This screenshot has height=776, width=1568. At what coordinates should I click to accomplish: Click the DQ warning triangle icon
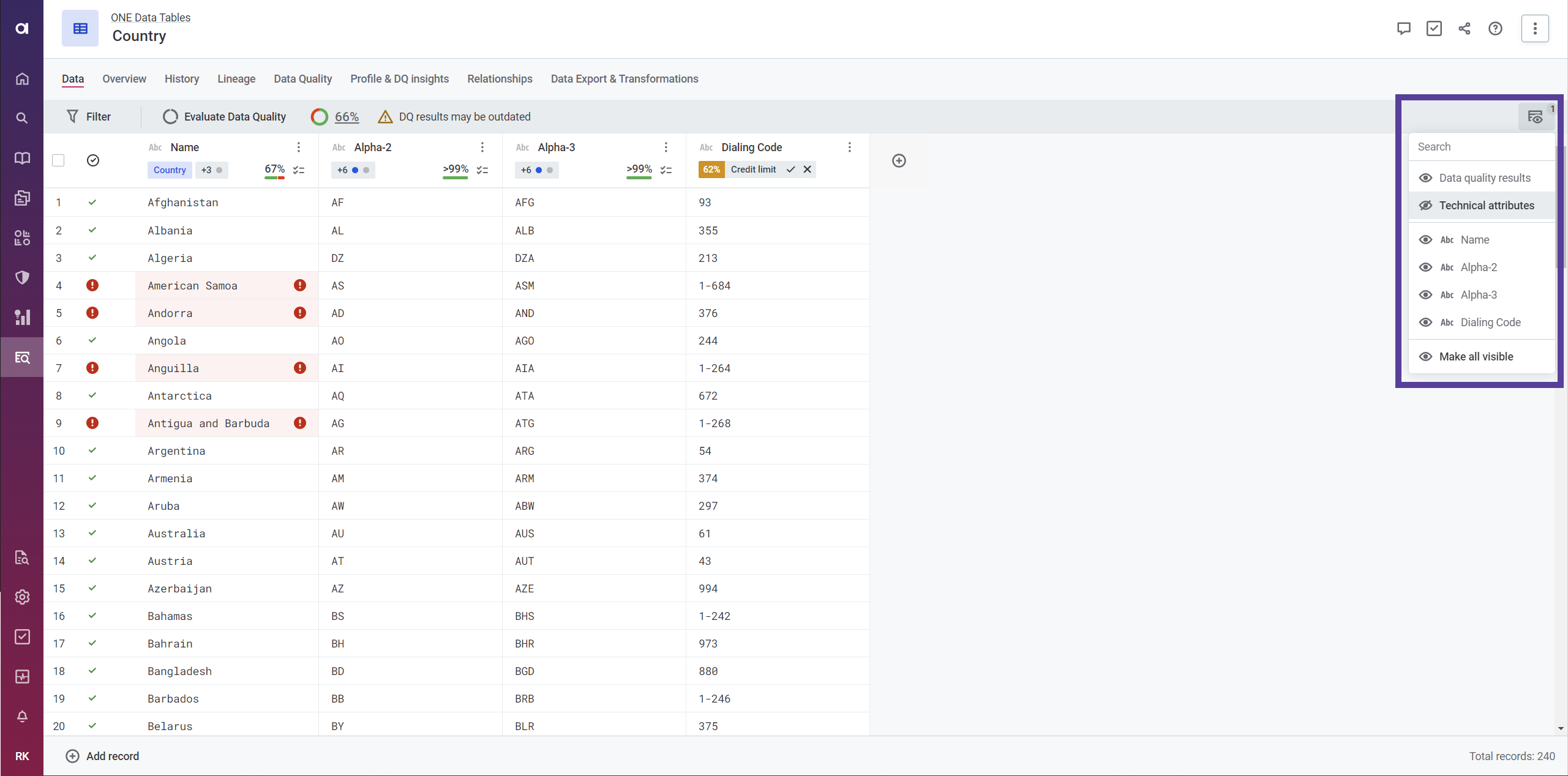384,117
